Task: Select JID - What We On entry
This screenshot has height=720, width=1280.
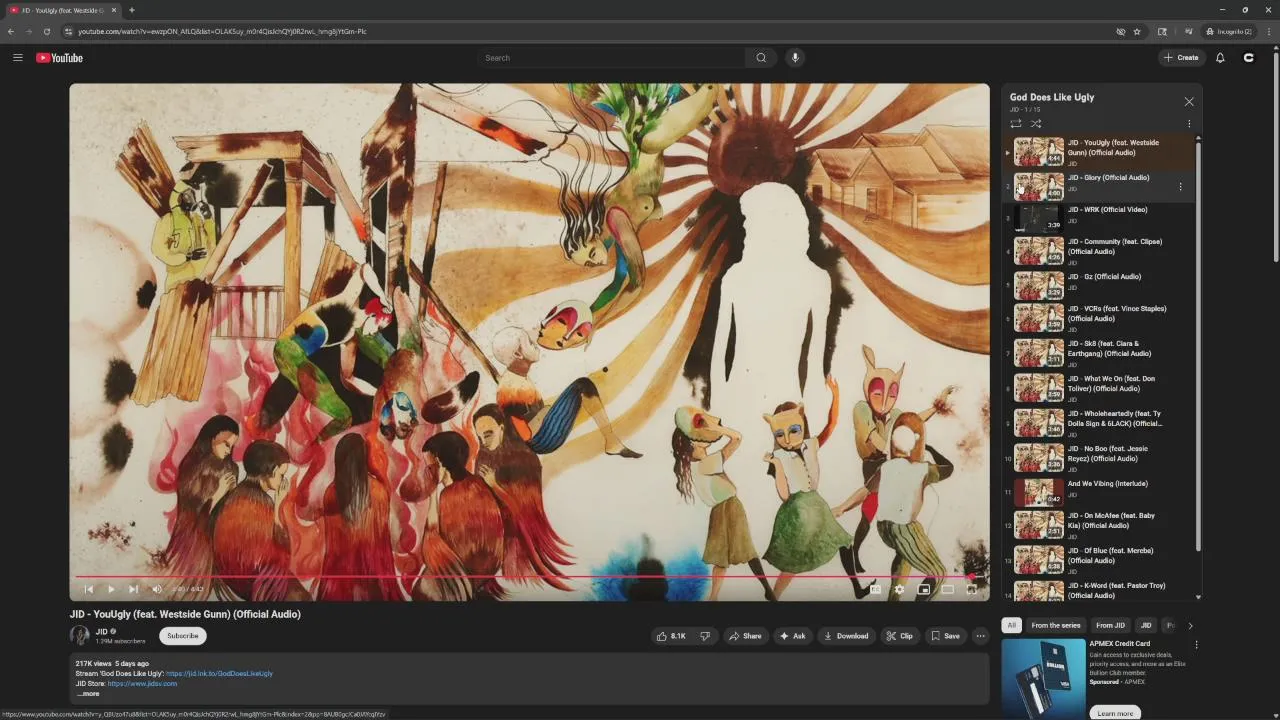Action: (1098, 388)
